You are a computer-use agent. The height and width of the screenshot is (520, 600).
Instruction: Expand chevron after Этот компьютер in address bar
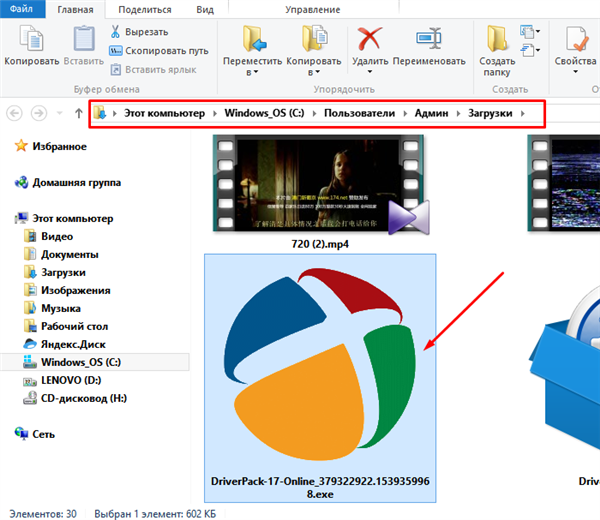point(215,113)
